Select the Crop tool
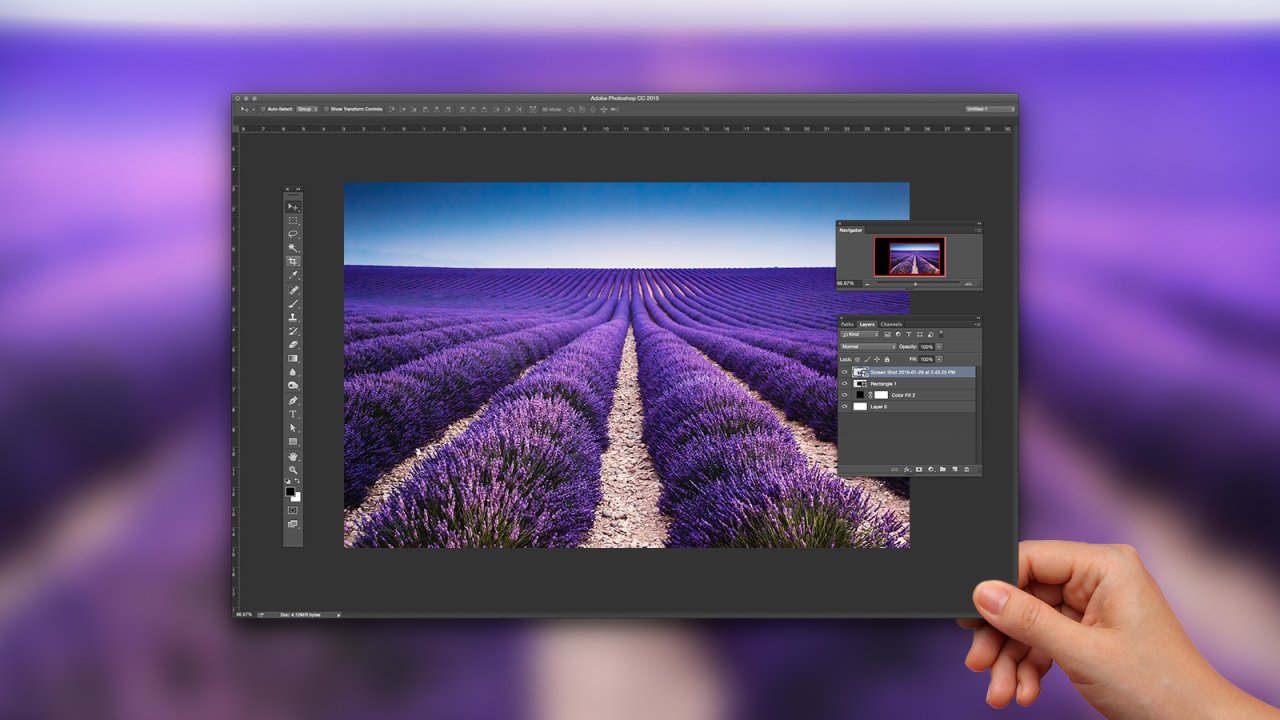Viewport: 1280px width, 720px height. (293, 261)
